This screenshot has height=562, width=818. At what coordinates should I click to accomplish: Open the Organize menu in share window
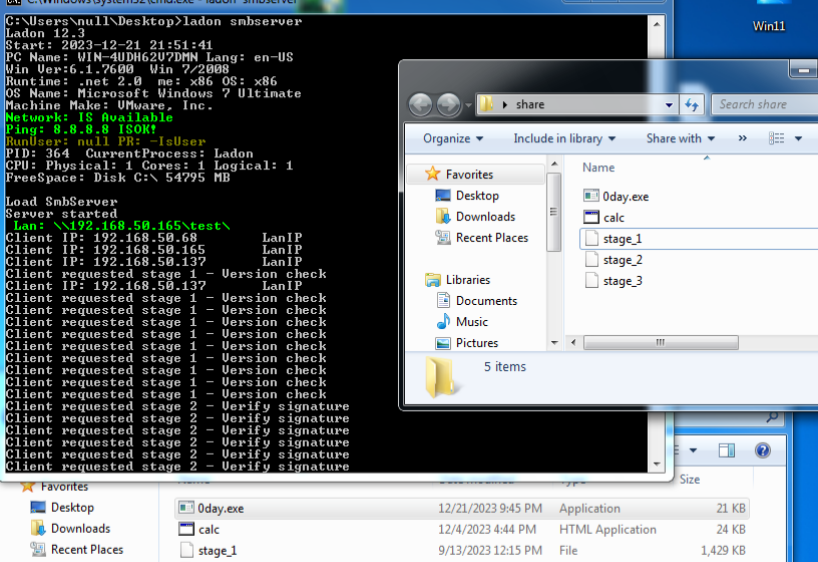pyautogui.click(x=453, y=138)
